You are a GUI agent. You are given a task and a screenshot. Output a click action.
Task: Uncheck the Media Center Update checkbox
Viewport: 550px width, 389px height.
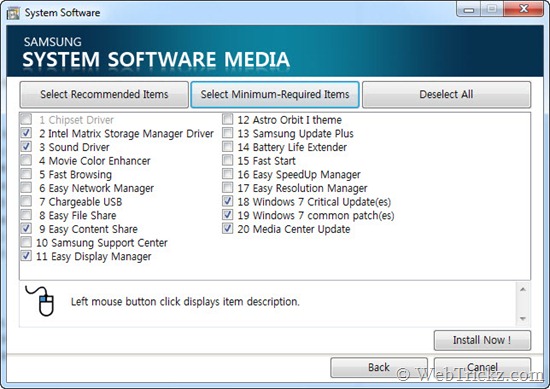pyautogui.click(x=228, y=229)
